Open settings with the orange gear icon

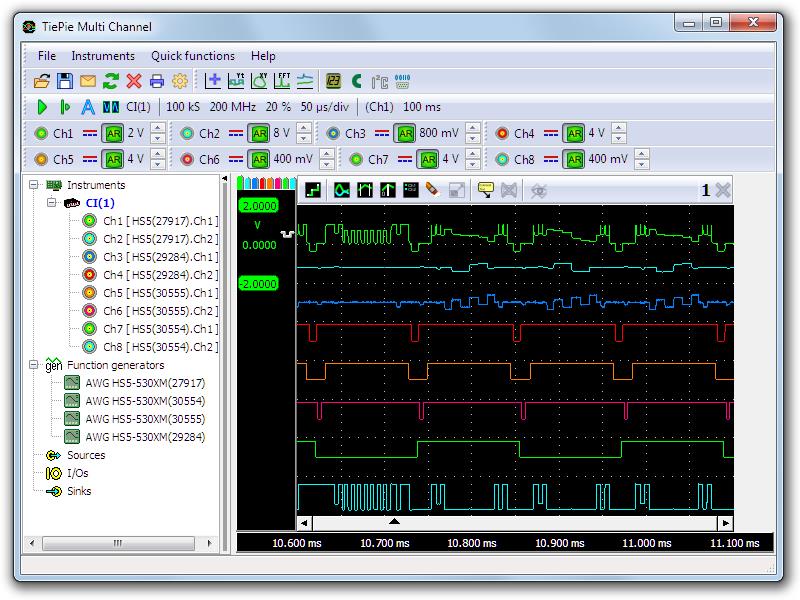point(180,81)
